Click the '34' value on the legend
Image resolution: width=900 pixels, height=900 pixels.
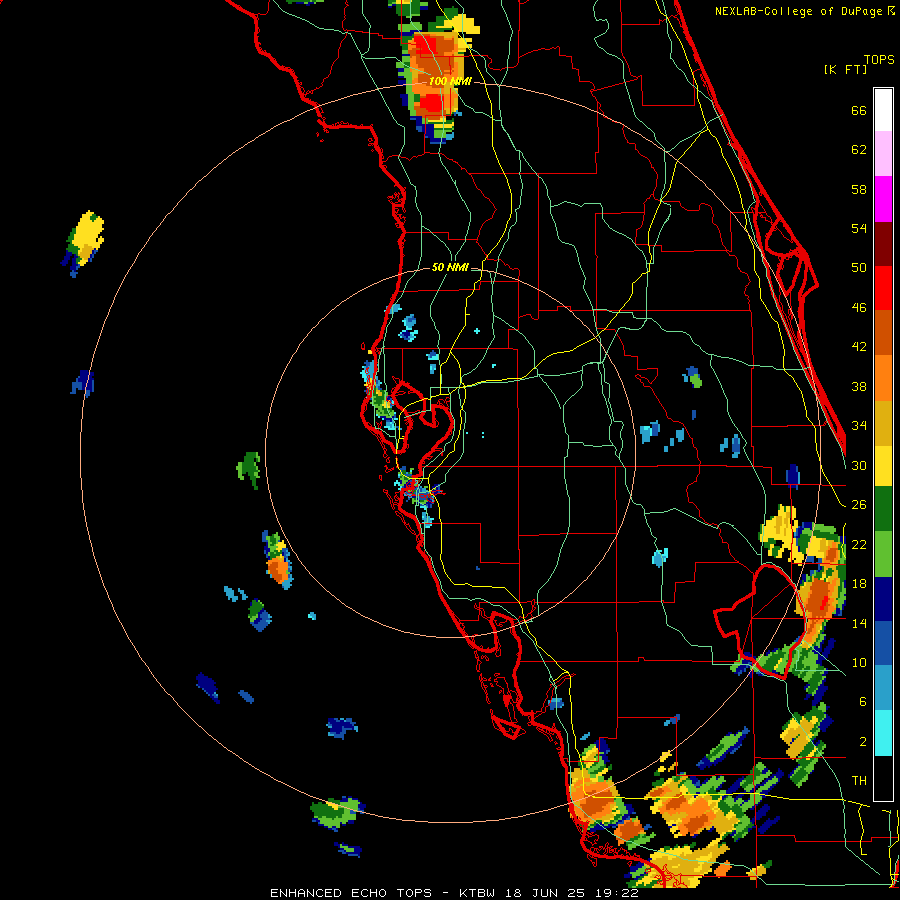pos(859,426)
